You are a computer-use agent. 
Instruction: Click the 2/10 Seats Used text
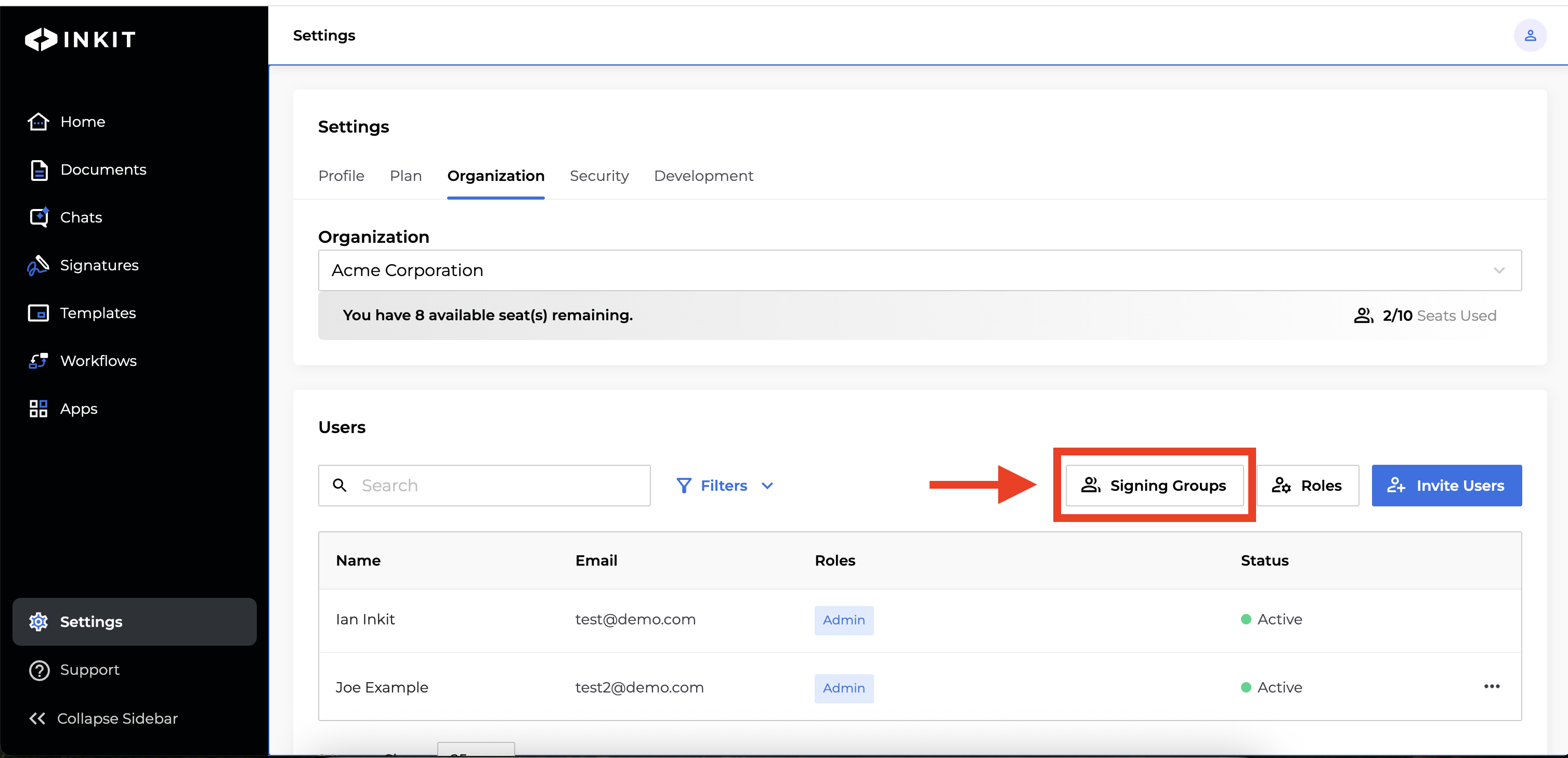click(x=1439, y=316)
